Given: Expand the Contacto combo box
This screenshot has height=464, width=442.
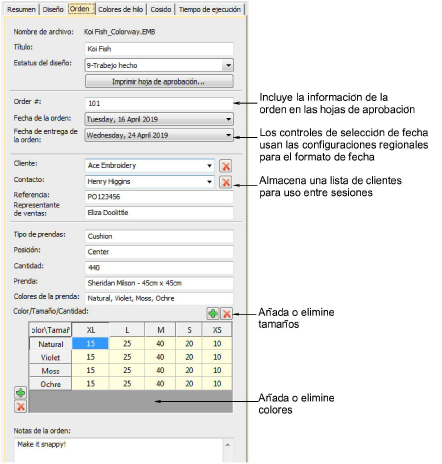Looking at the screenshot, I should [x=209, y=182].
